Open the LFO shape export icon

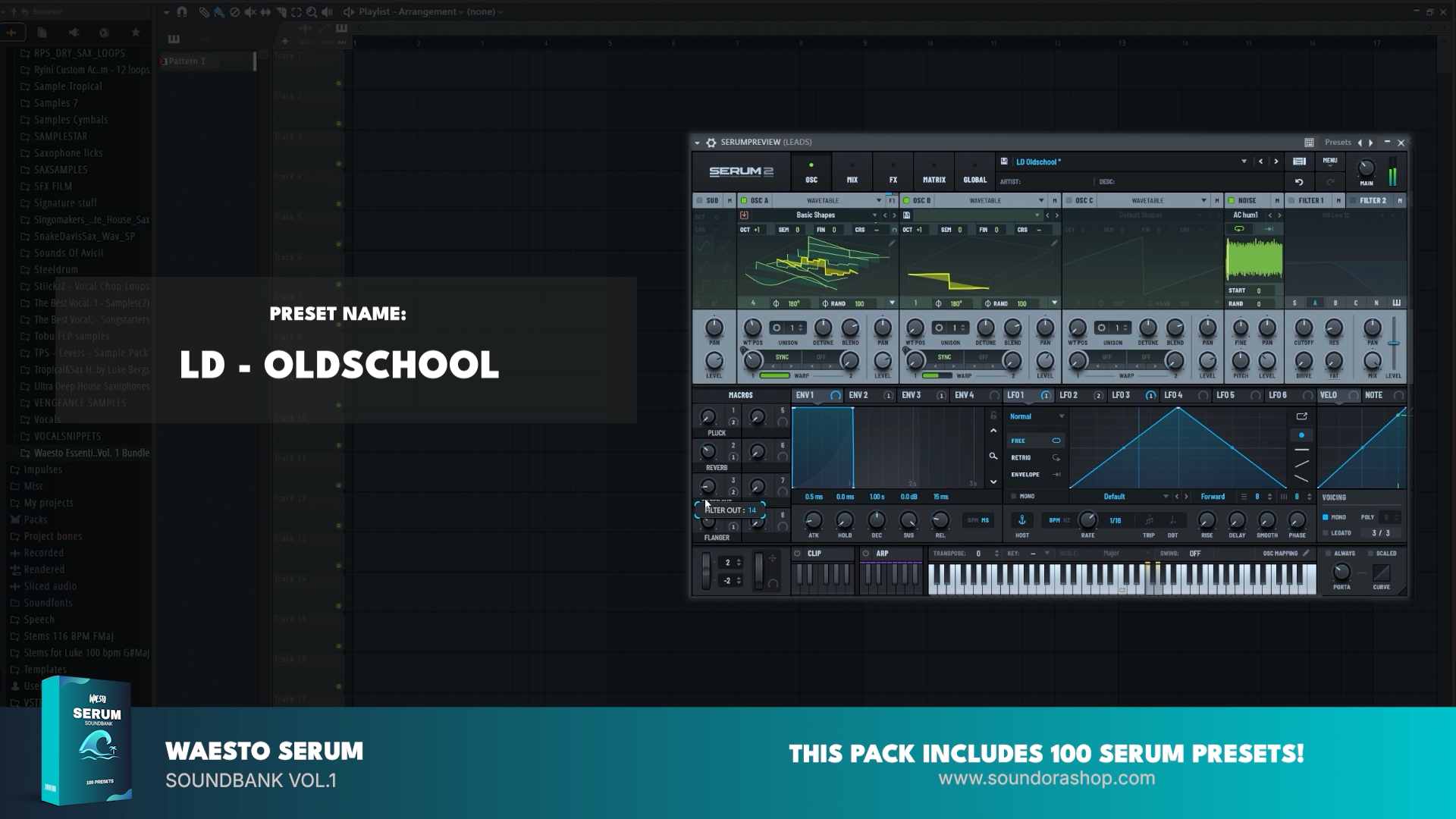[x=1302, y=416]
